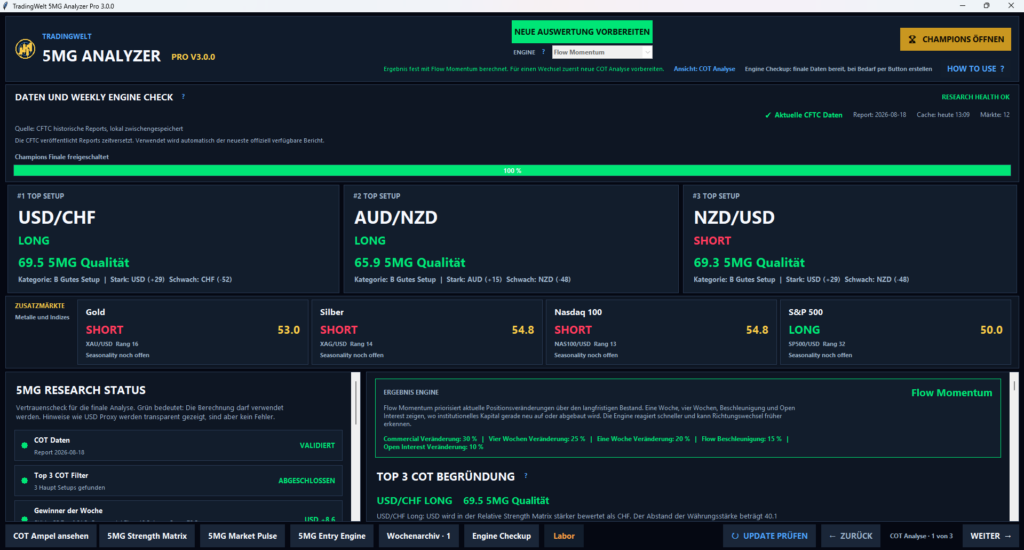
Task: Click the green 100 % progress bar
Action: [x=512, y=170]
